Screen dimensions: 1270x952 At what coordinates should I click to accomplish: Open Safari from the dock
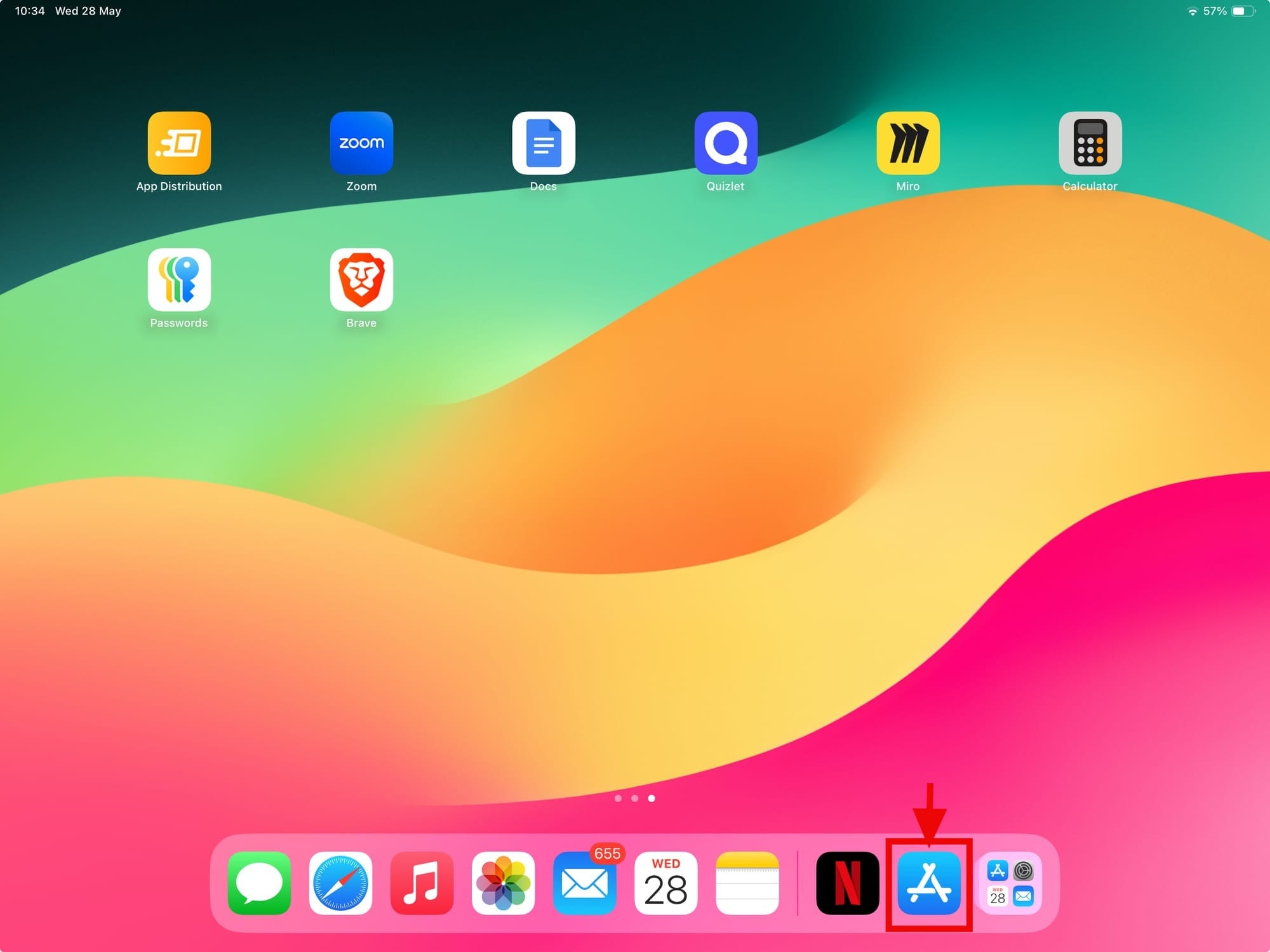pyautogui.click(x=340, y=883)
